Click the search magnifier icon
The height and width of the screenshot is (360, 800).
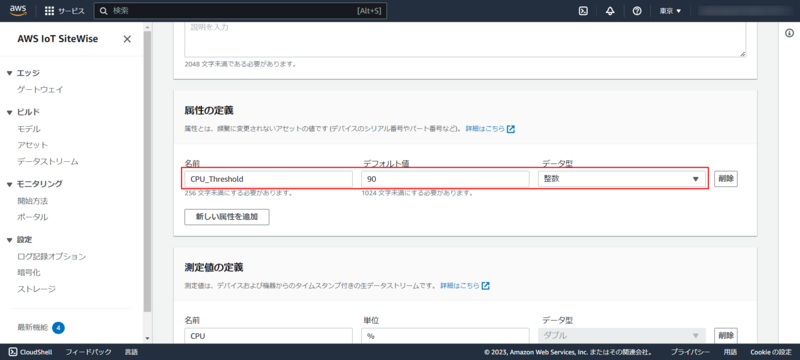(104, 11)
